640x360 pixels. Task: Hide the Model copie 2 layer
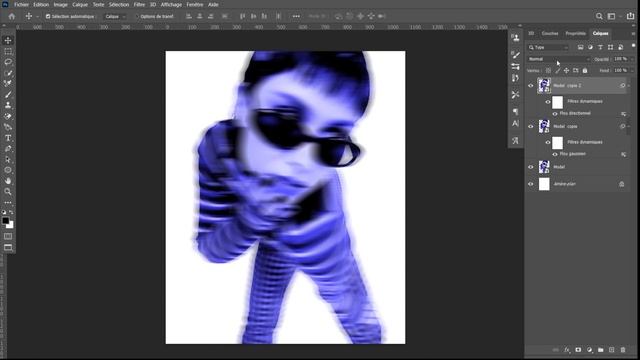coord(531,86)
